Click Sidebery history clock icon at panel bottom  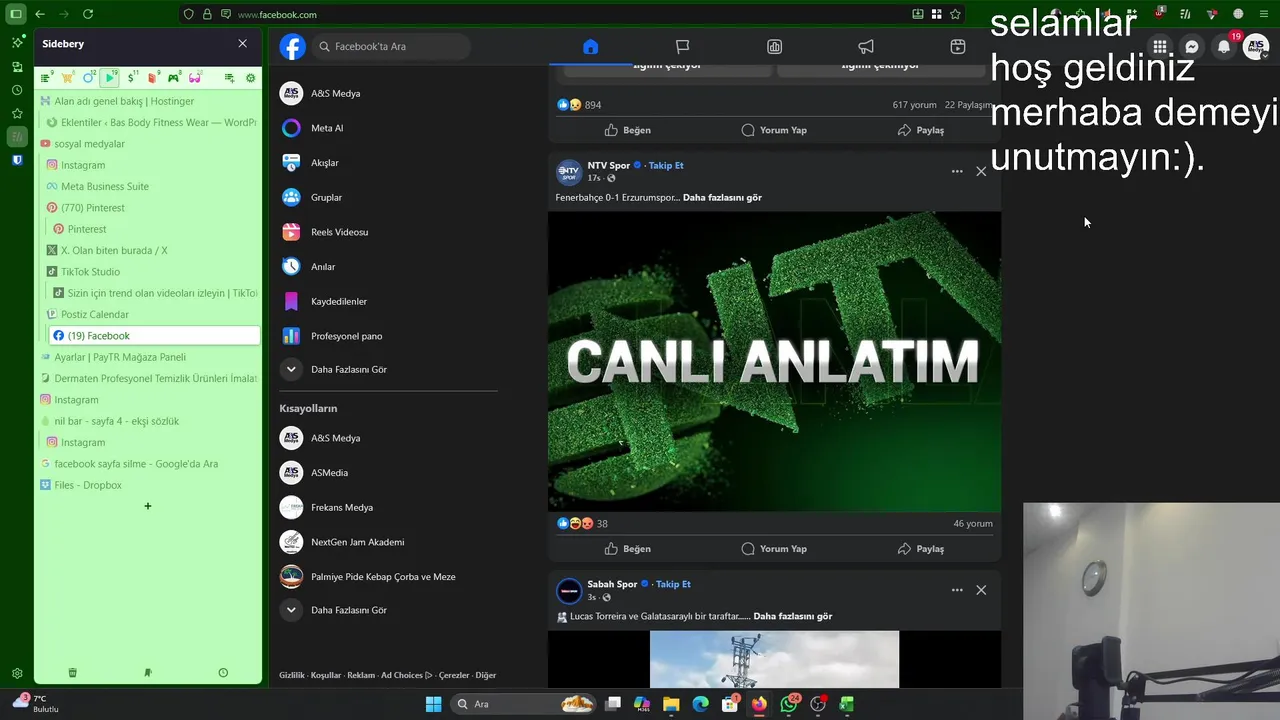tap(223, 673)
